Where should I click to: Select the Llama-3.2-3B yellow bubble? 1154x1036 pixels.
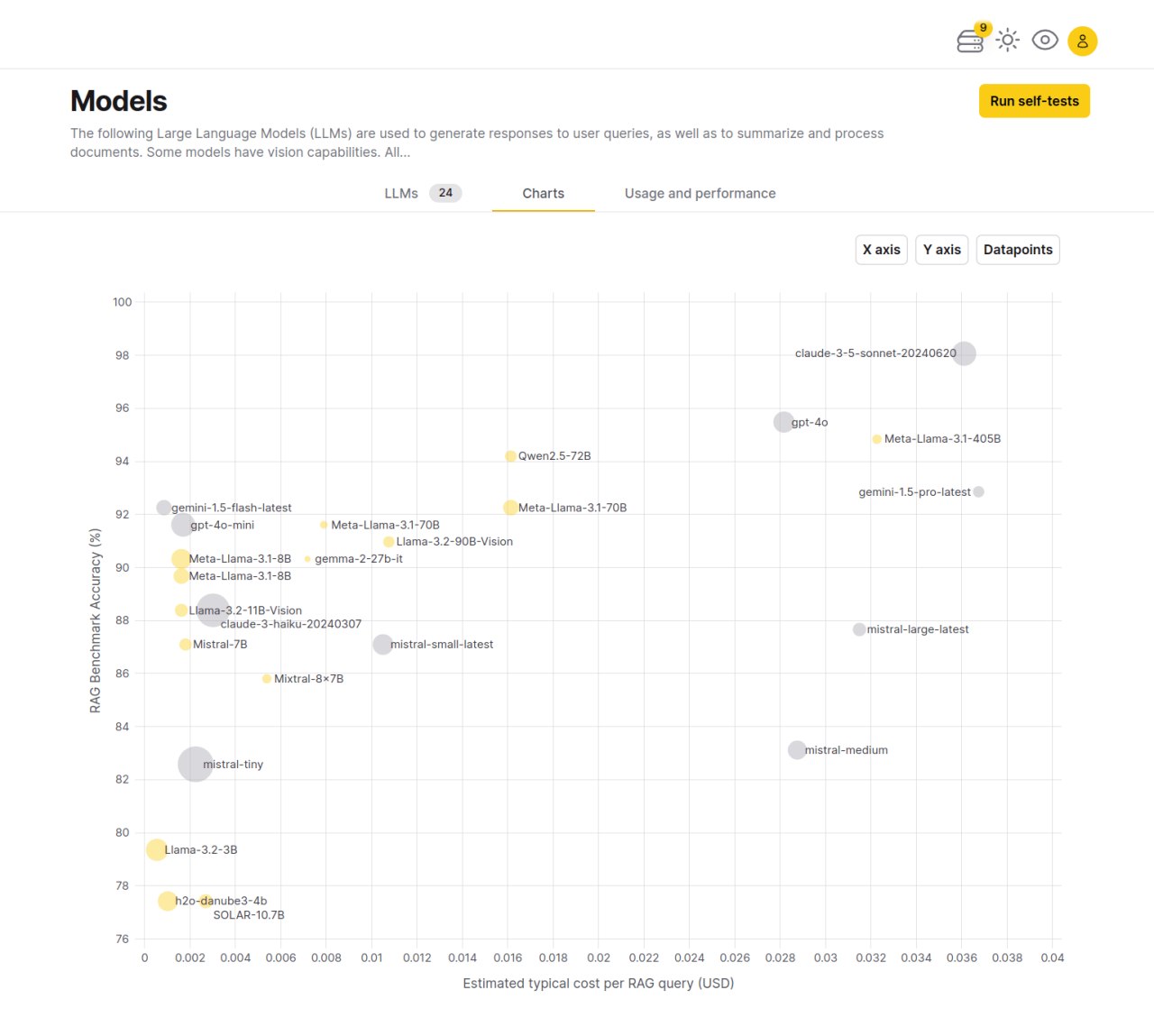click(156, 849)
